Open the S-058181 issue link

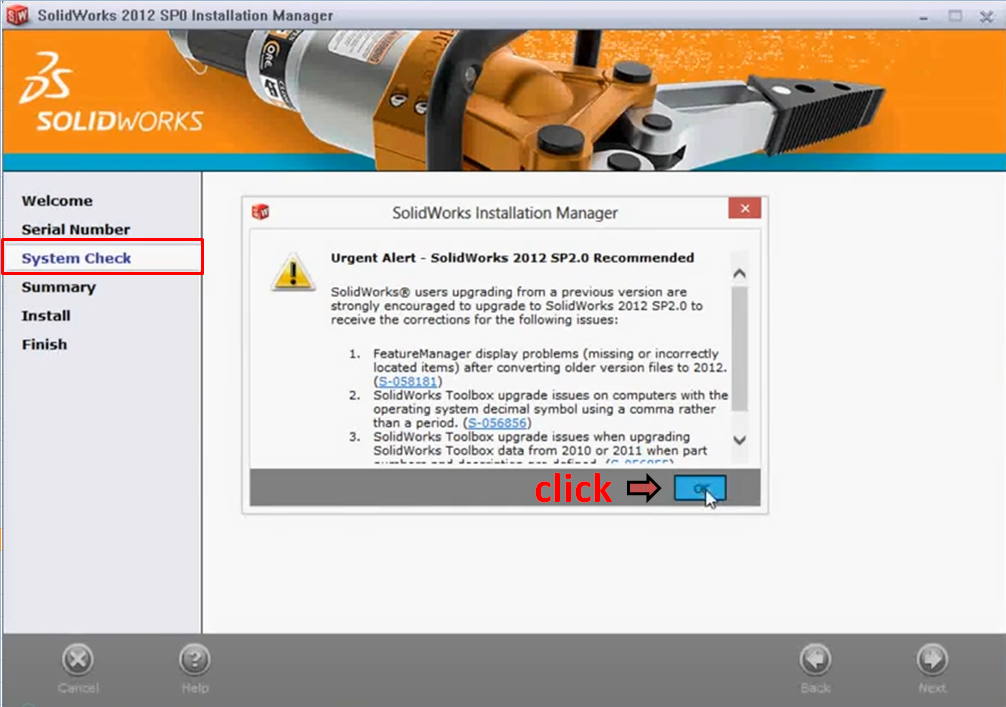[x=407, y=381]
